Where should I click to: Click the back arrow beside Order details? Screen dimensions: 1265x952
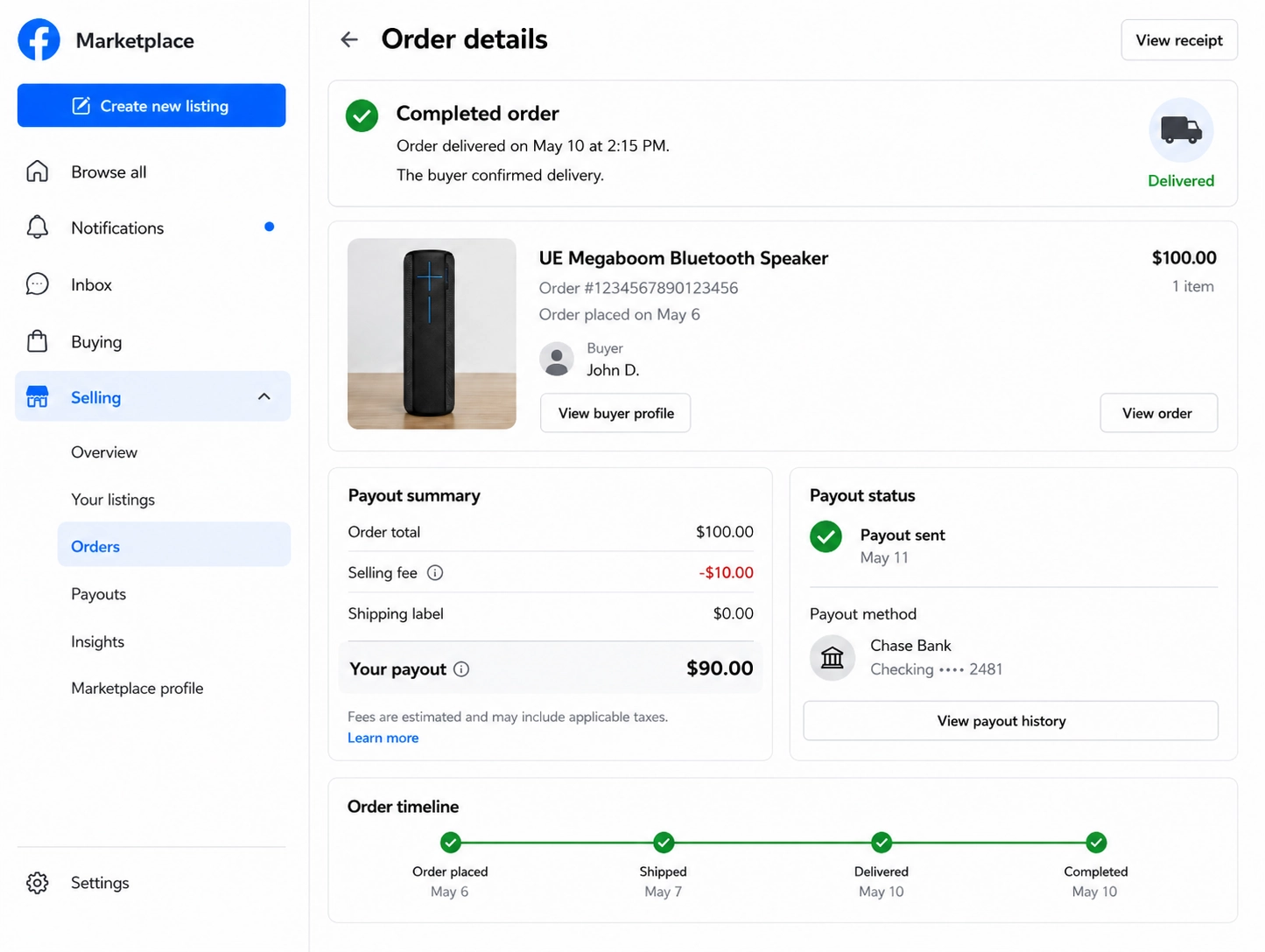point(349,39)
